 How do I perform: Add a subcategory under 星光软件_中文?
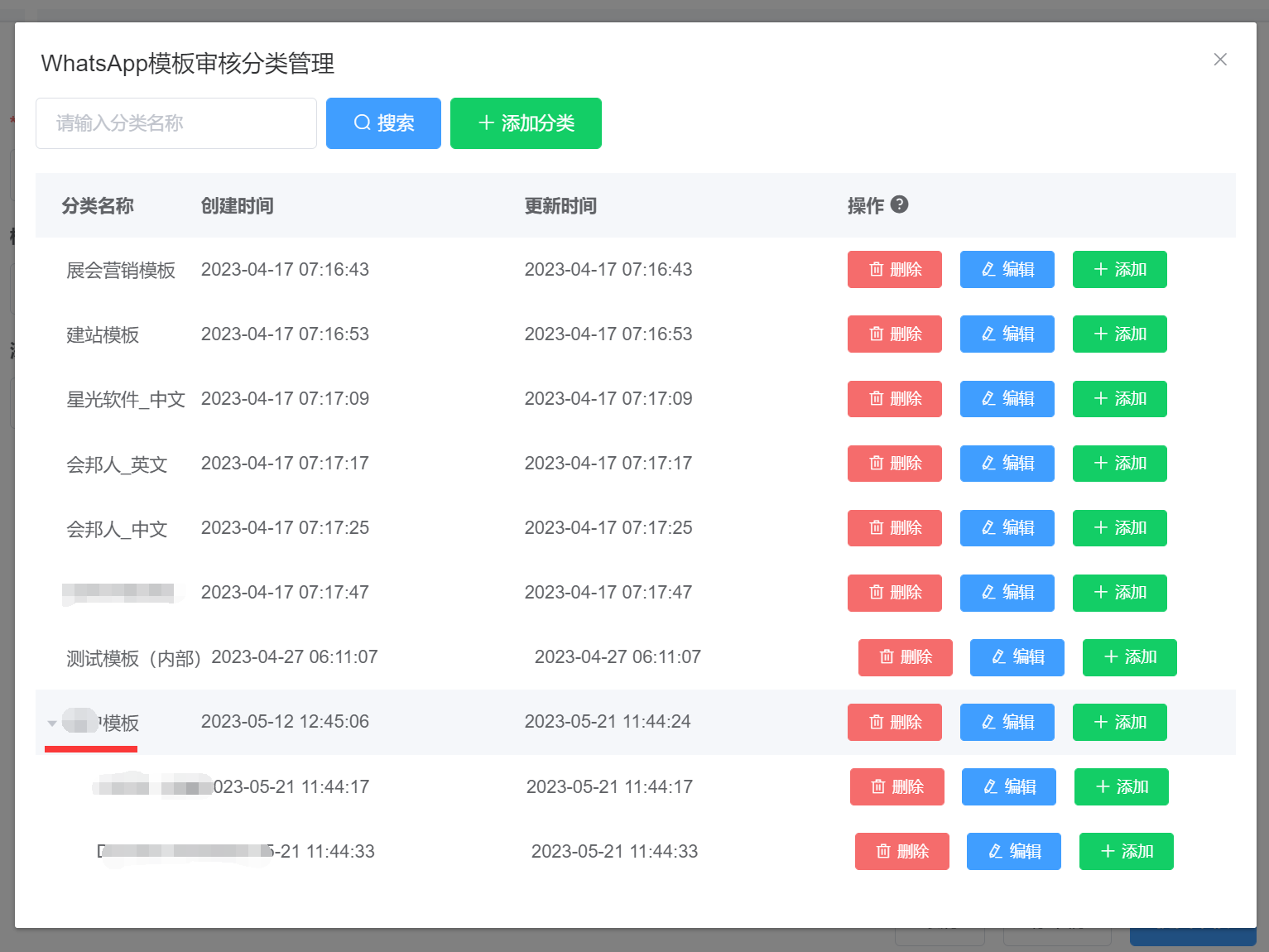coord(1120,399)
